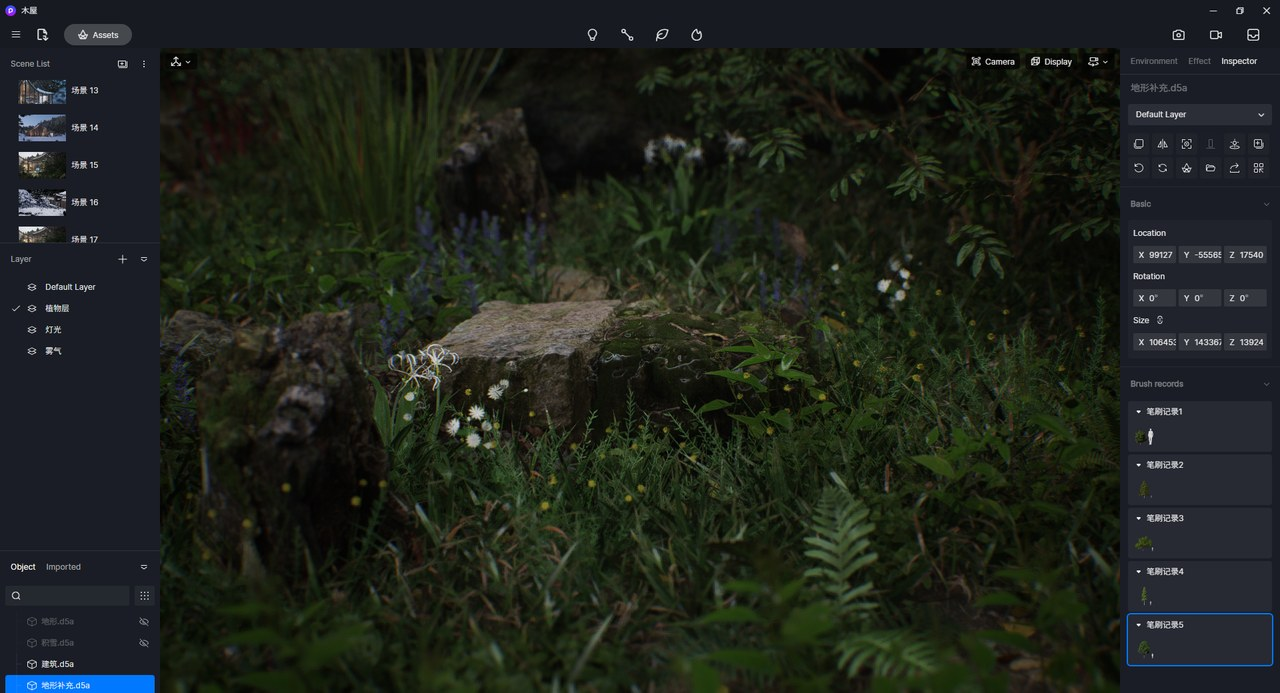
Task: Switch to the Environment tab
Action: pyautogui.click(x=1154, y=61)
